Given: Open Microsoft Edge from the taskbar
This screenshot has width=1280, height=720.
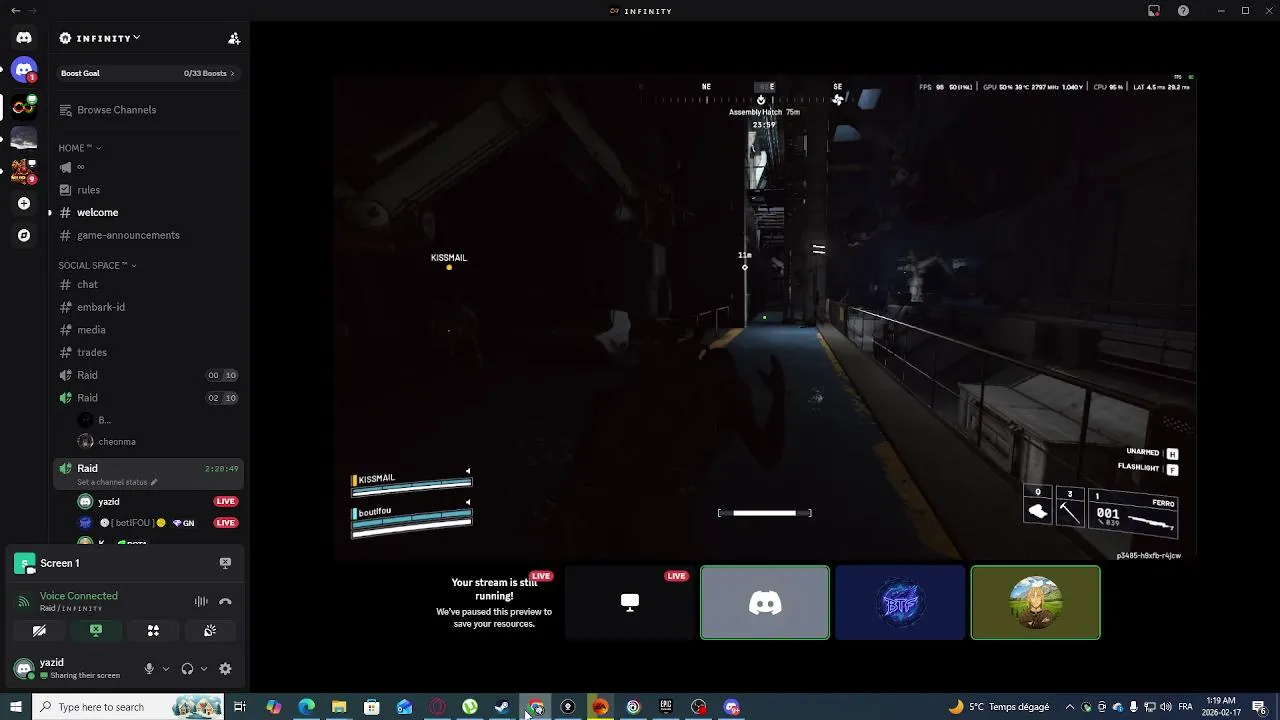Looking at the screenshot, I should tap(306, 707).
